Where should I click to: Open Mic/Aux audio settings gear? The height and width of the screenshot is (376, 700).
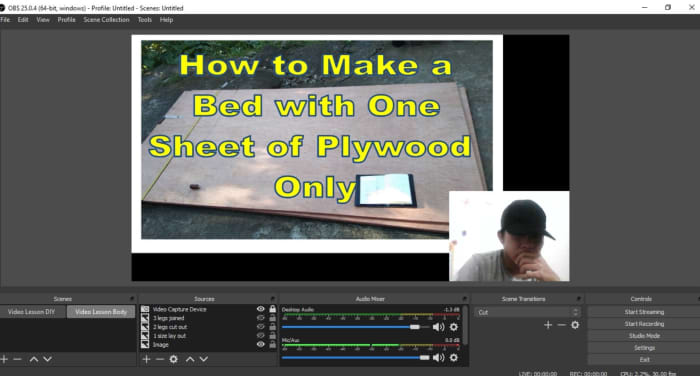[454, 357]
